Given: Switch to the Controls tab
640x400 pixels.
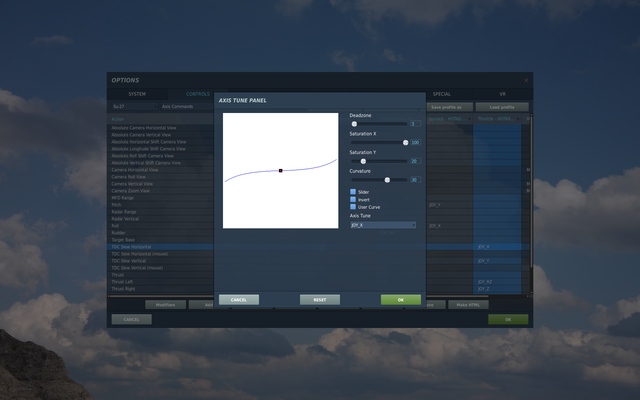Looking at the screenshot, I should pyautogui.click(x=198, y=94).
